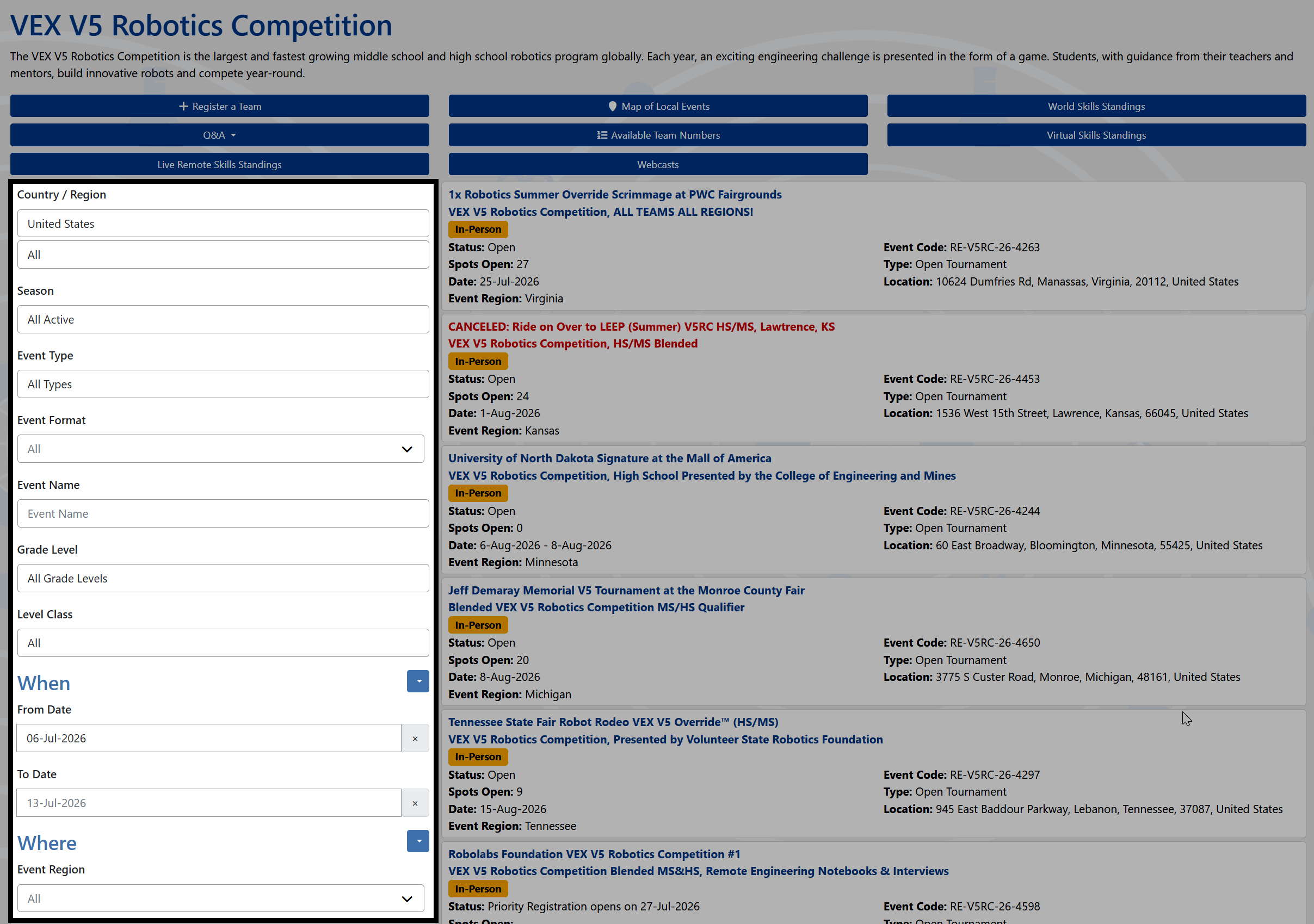Image resolution: width=1314 pixels, height=924 pixels.
Task: Open Live Remote Skills Standings
Action: pos(219,164)
